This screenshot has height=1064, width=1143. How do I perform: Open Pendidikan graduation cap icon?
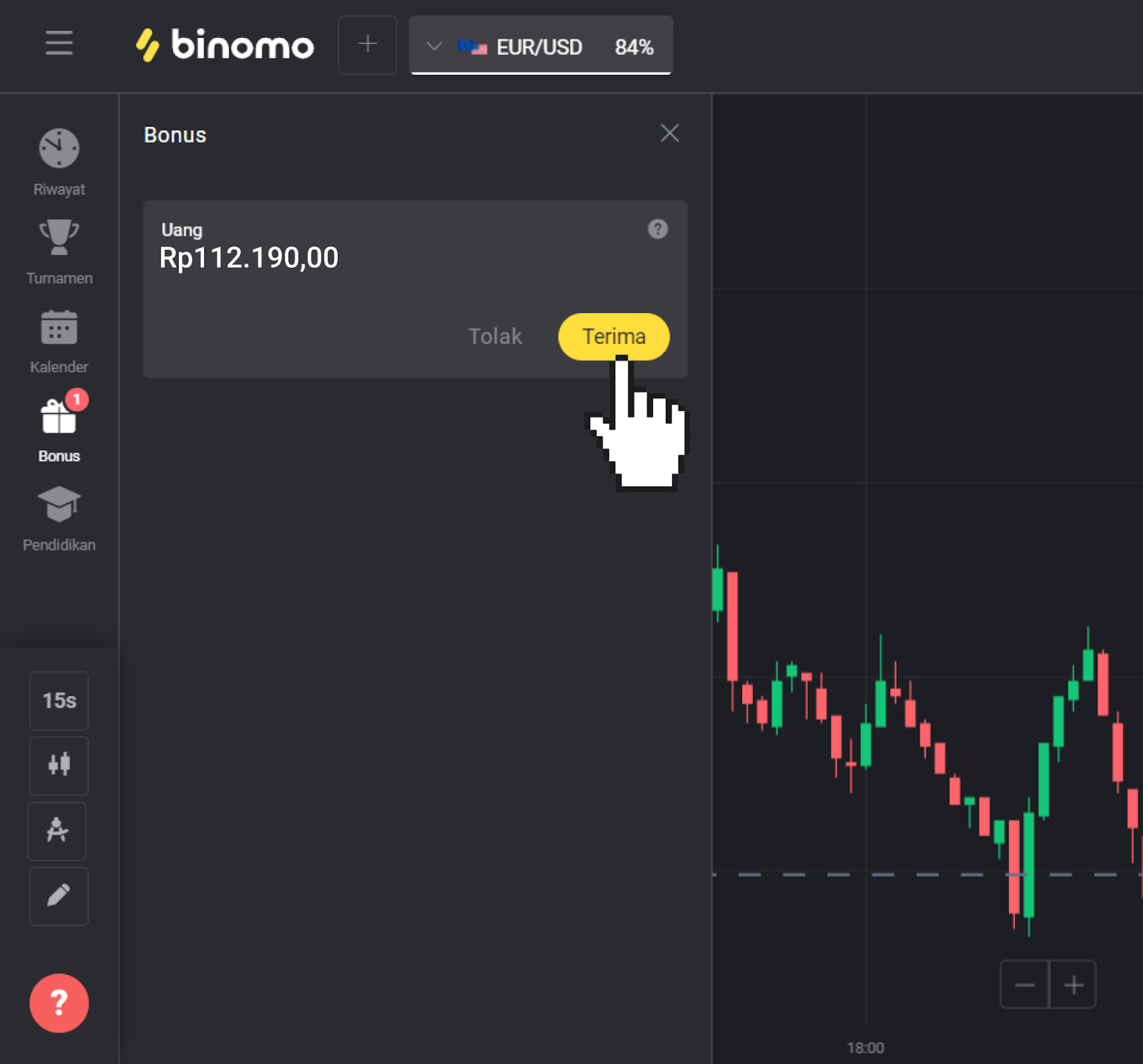(x=59, y=504)
